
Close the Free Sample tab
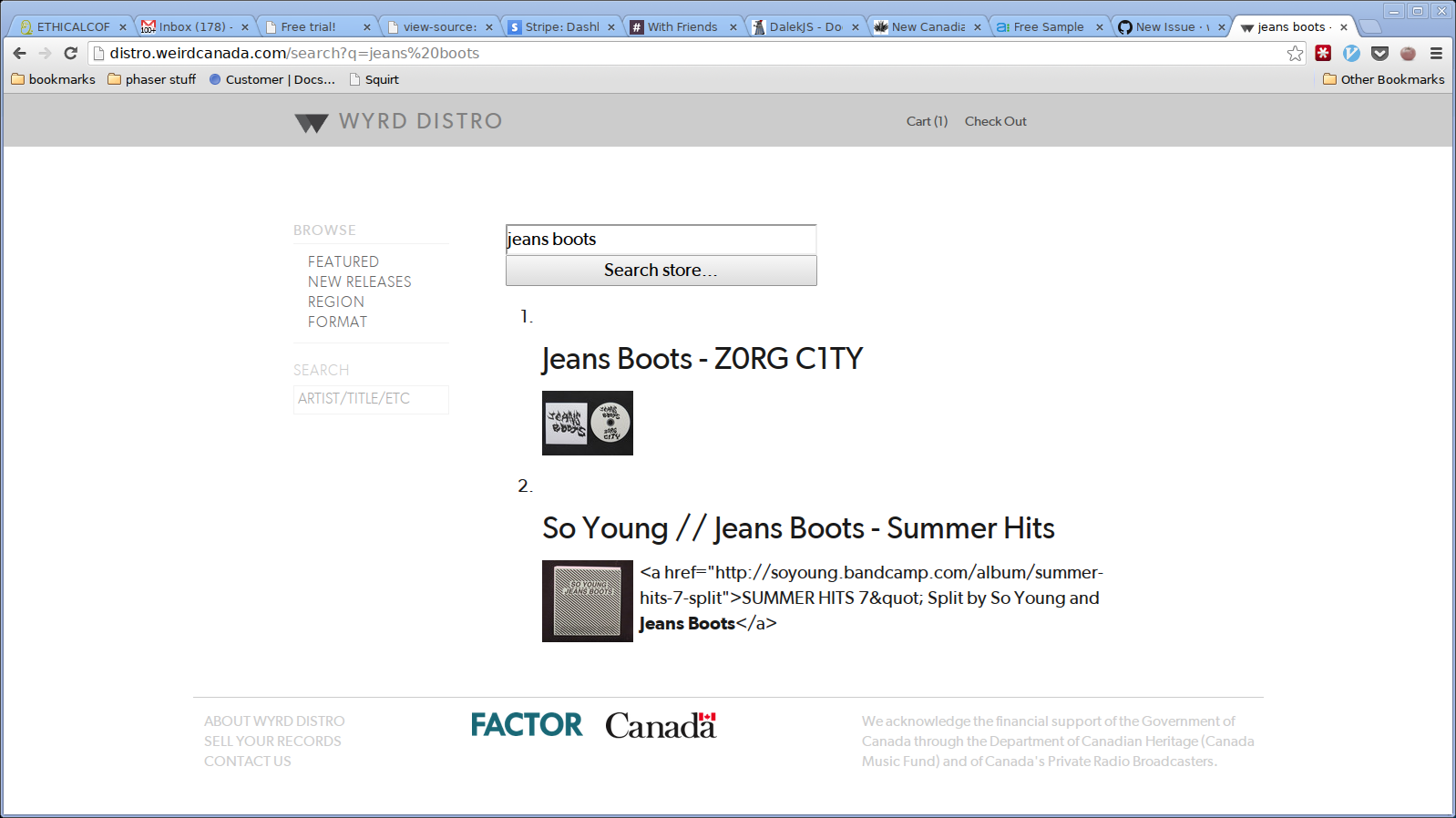point(1100,27)
